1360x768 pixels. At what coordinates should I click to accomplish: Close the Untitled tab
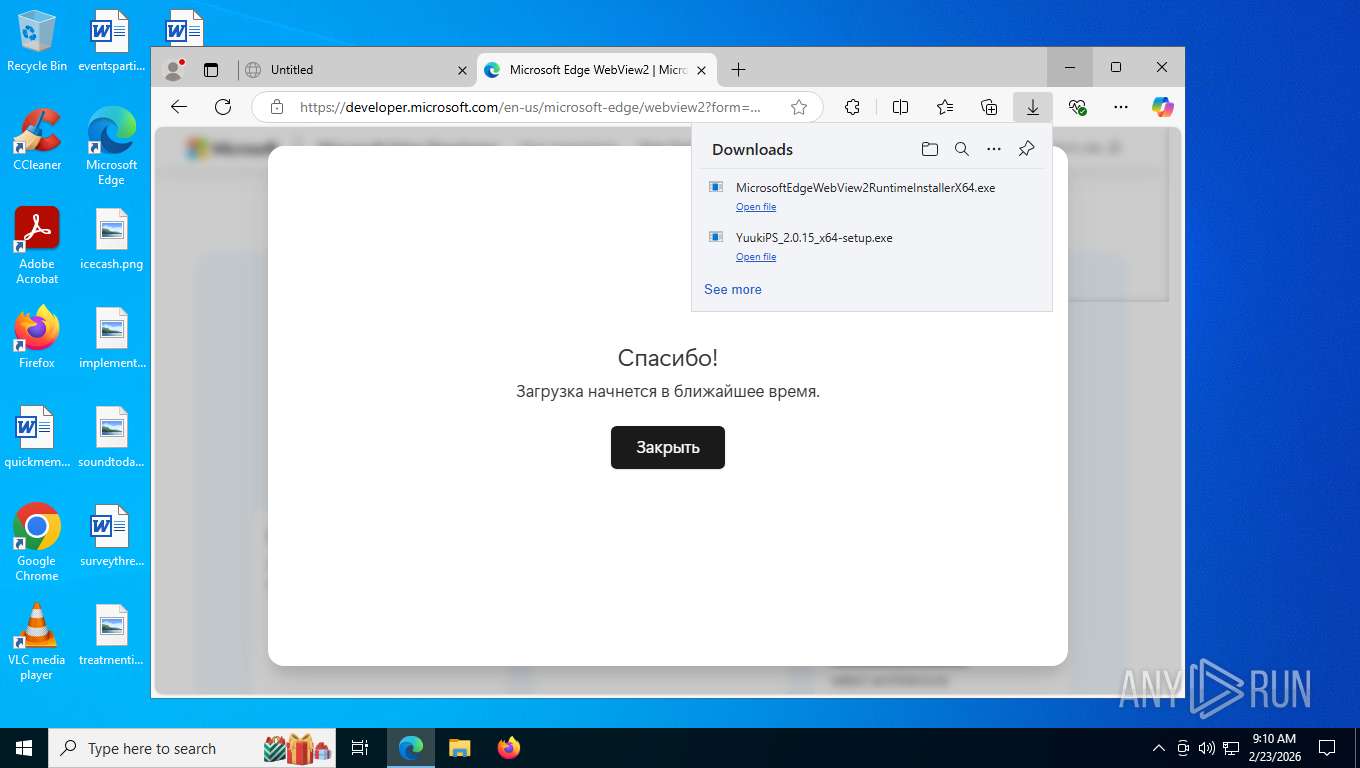pyautogui.click(x=462, y=70)
